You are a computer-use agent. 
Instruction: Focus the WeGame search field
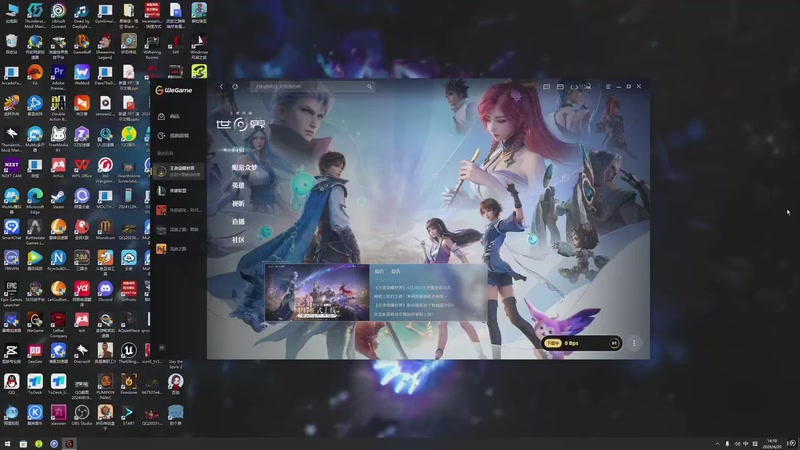point(312,87)
